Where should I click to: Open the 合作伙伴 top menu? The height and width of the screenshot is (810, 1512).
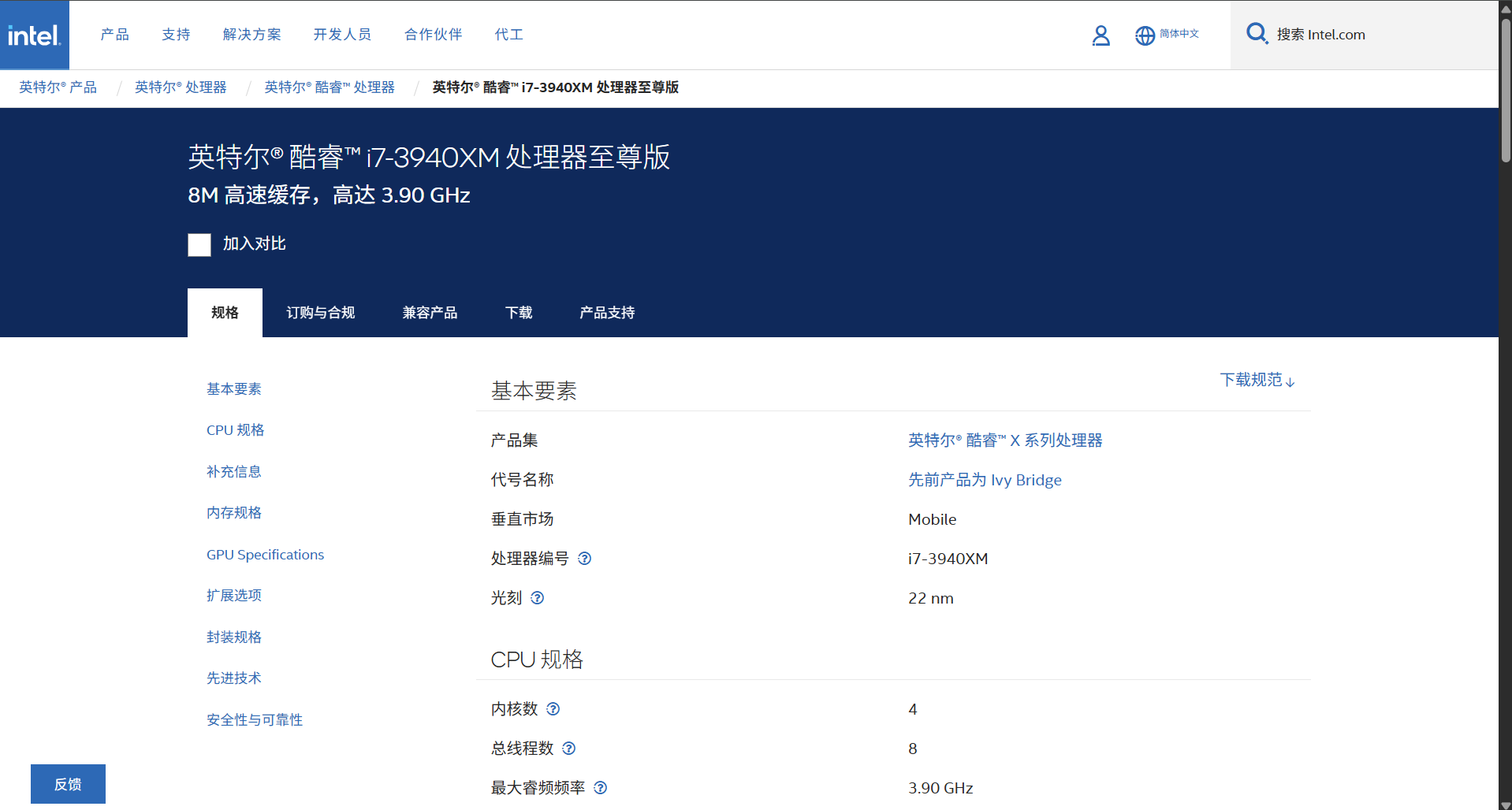[x=434, y=35]
